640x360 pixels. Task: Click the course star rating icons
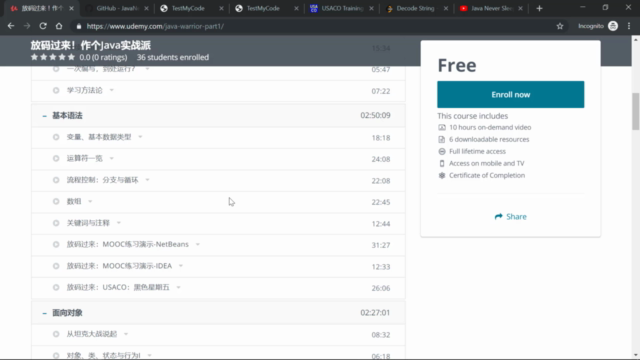[53, 57]
